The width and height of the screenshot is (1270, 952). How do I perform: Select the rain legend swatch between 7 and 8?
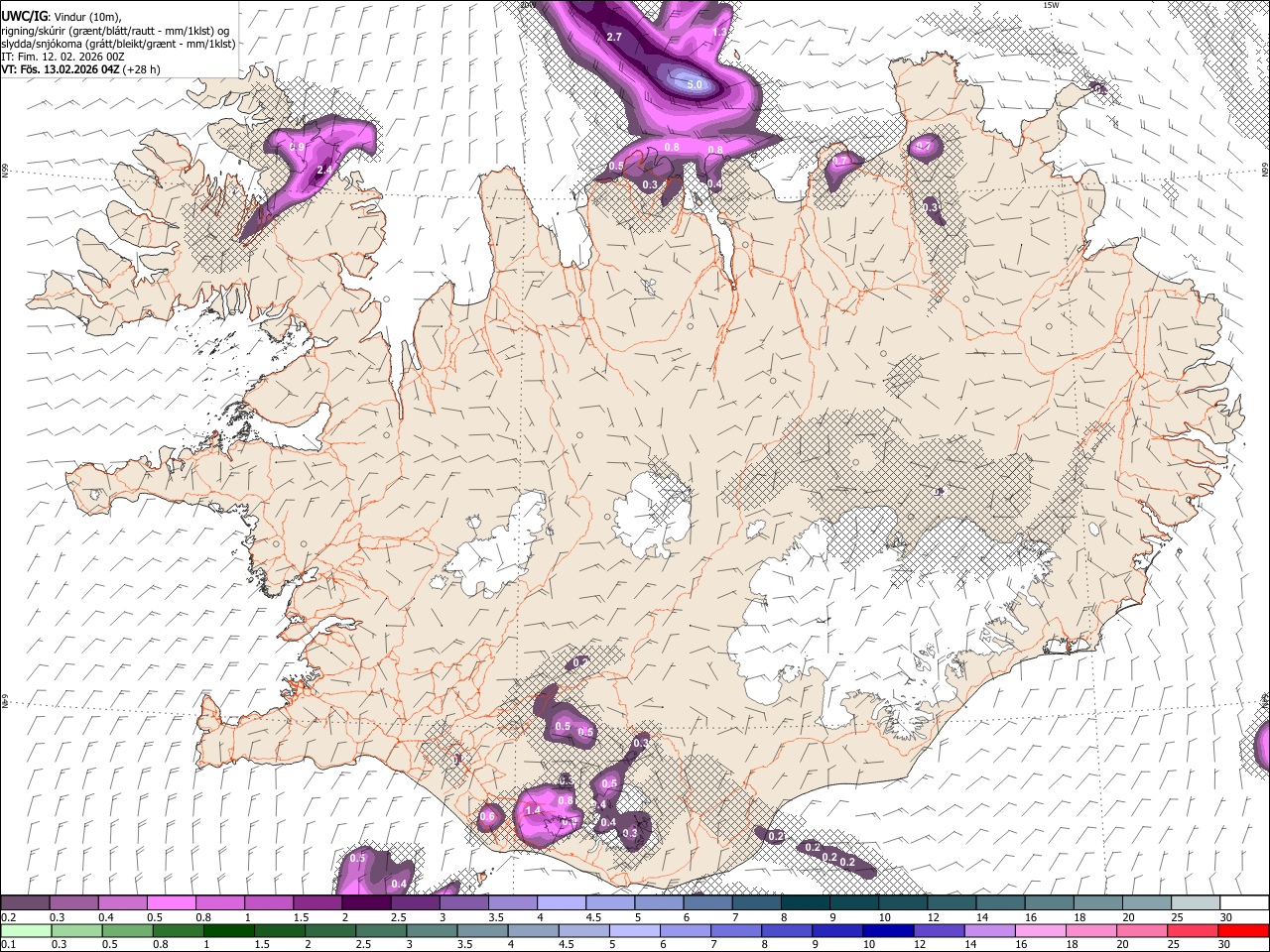click(736, 930)
